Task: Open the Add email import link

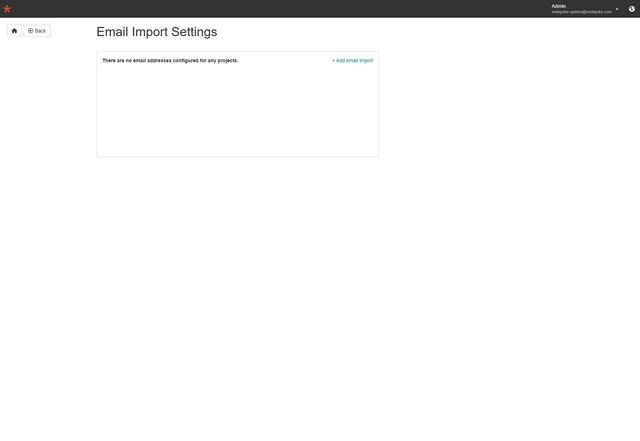Action: point(353,60)
